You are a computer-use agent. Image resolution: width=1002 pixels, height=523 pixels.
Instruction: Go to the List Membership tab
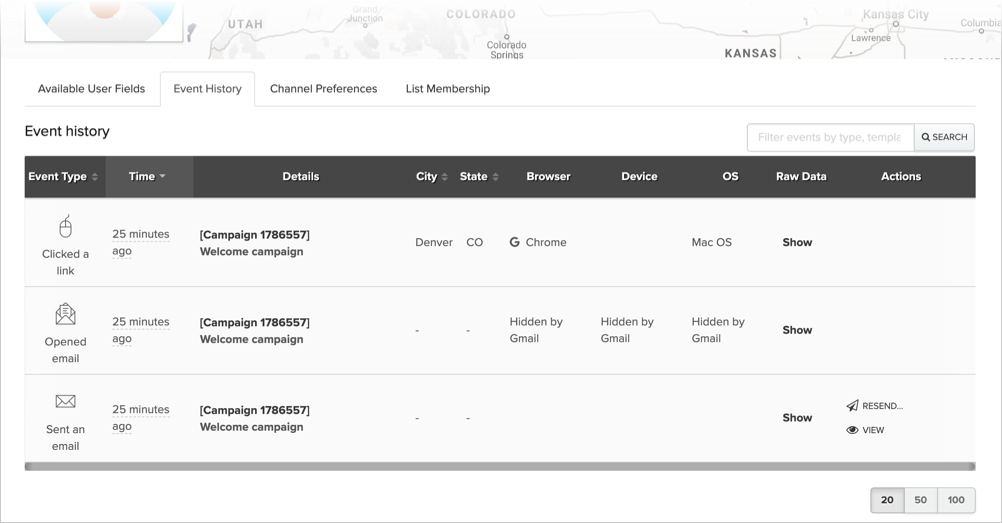tap(447, 89)
